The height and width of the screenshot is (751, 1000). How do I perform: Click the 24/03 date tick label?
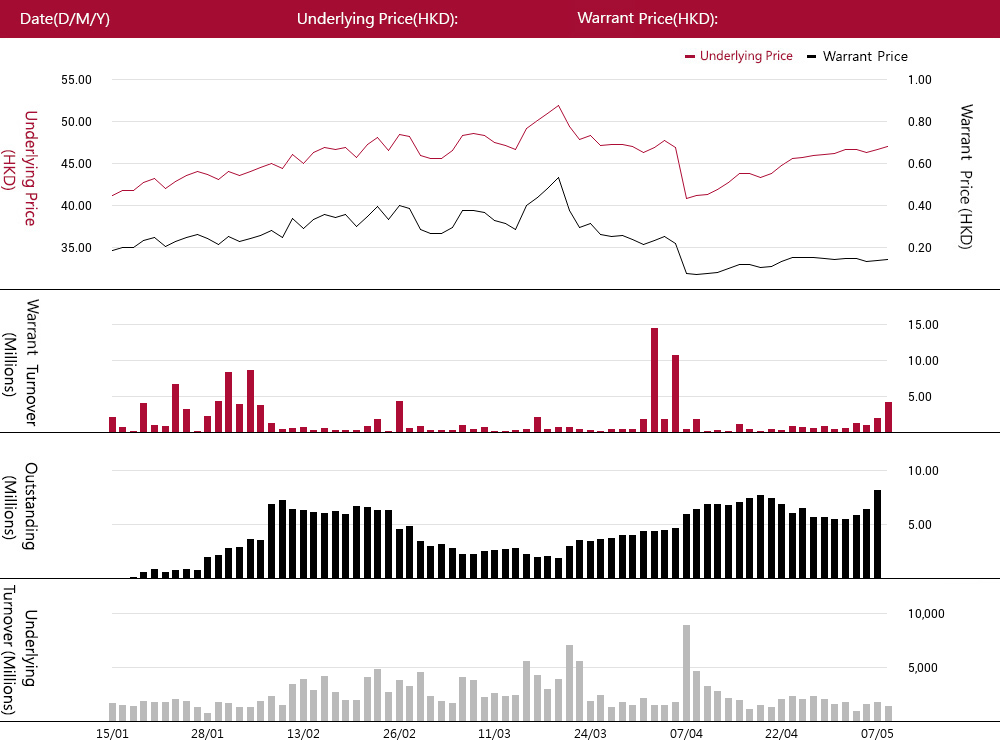(x=590, y=734)
